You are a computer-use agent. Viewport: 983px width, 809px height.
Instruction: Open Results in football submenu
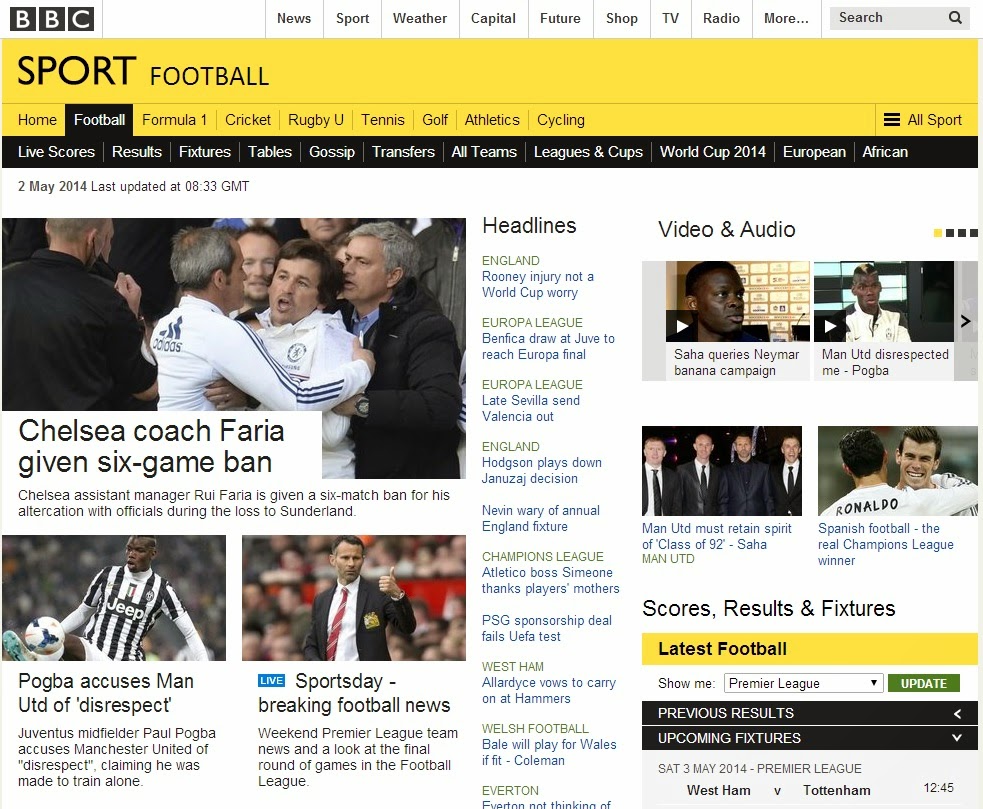coord(137,152)
